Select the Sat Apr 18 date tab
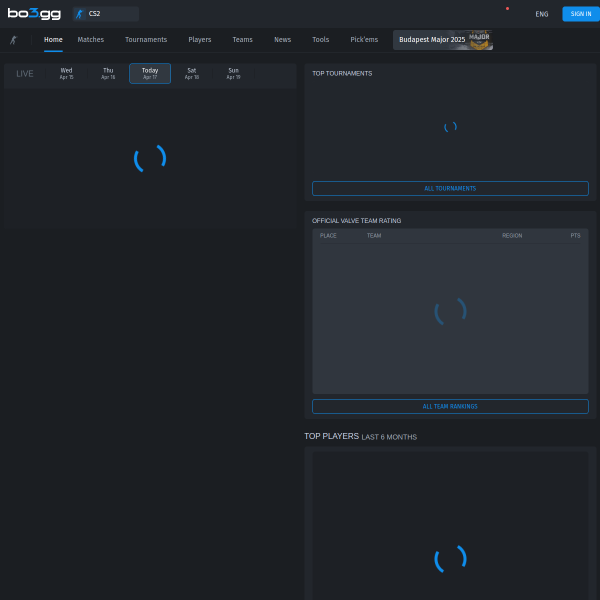Viewport: 600px width, 600px height. pyautogui.click(x=191, y=73)
